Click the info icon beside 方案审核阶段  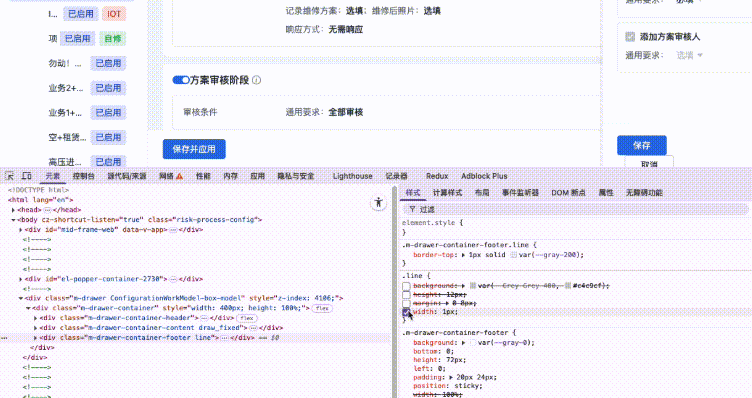pos(257,80)
